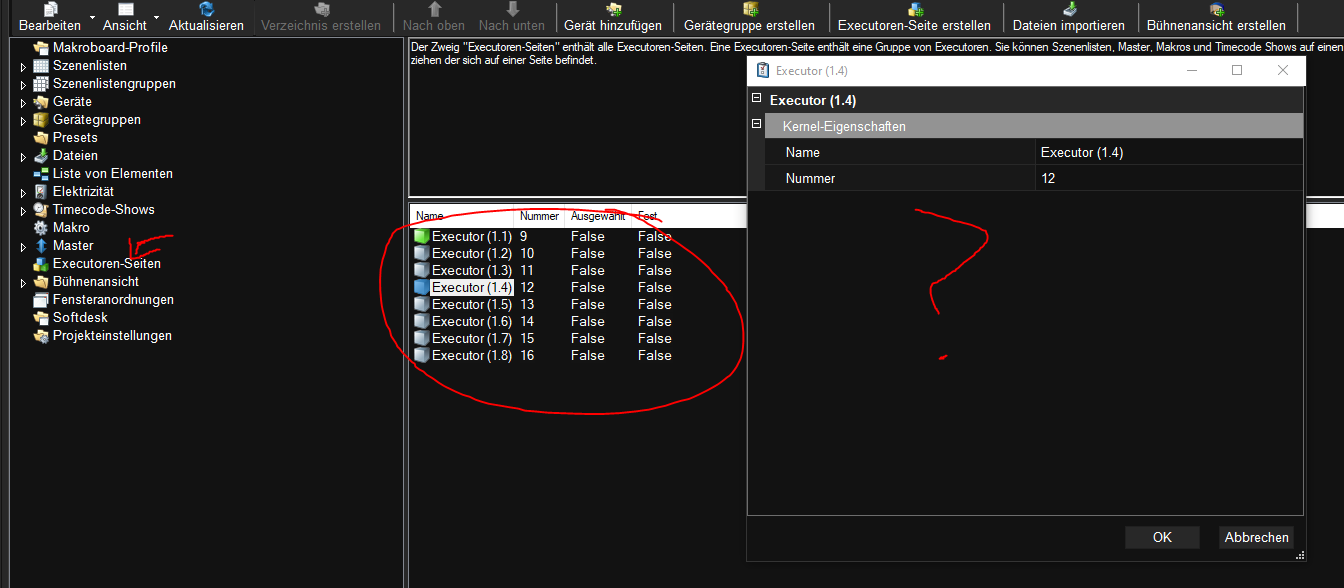Click the Nummer field value 12
The height and width of the screenshot is (588, 1344).
pos(1168,179)
